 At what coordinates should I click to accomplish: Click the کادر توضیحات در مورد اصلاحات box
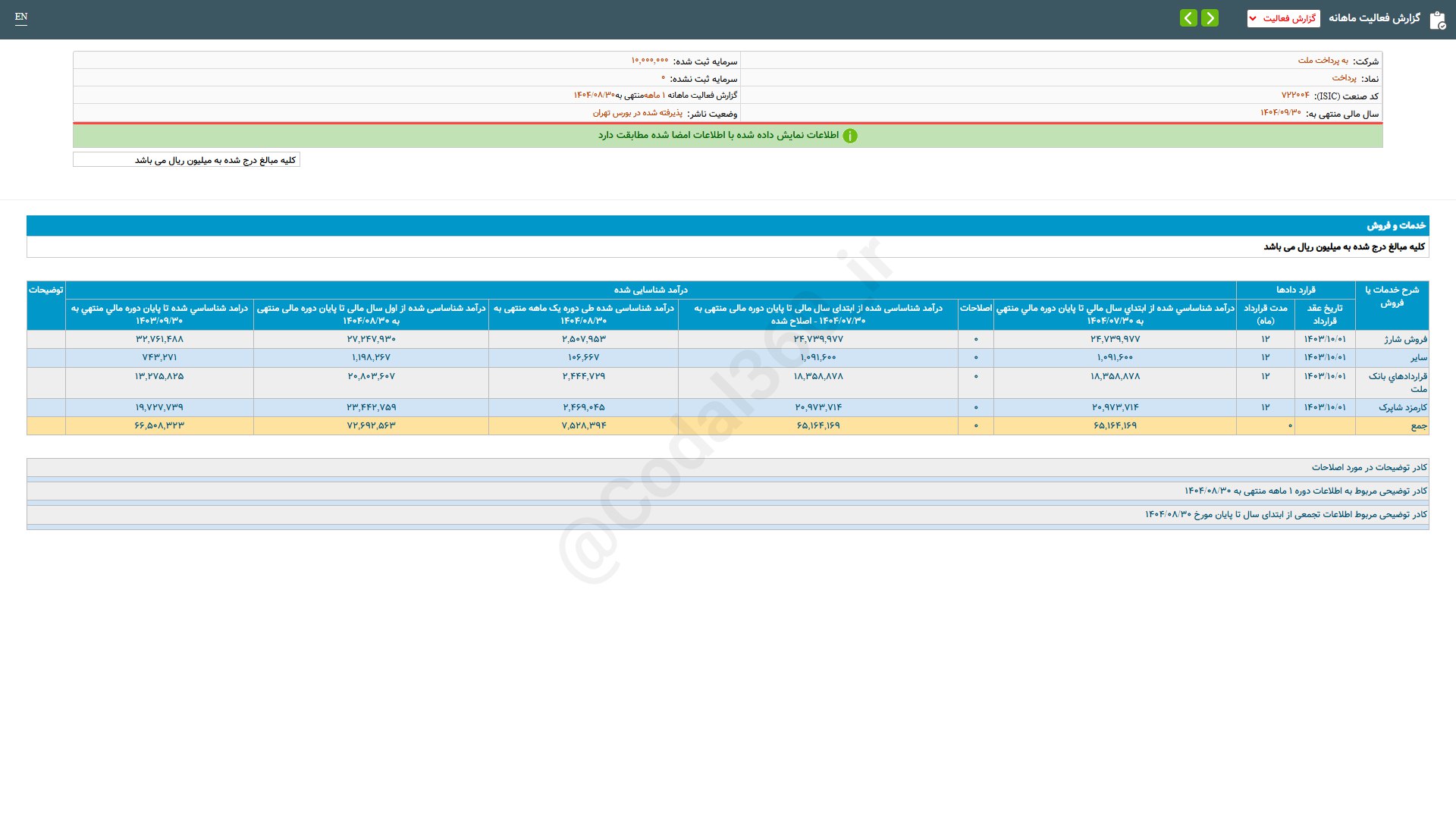click(x=1369, y=467)
